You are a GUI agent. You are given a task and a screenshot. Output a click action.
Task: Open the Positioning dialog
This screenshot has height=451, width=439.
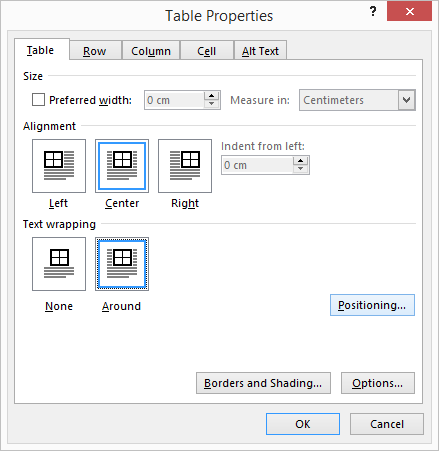click(x=372, y=305)
